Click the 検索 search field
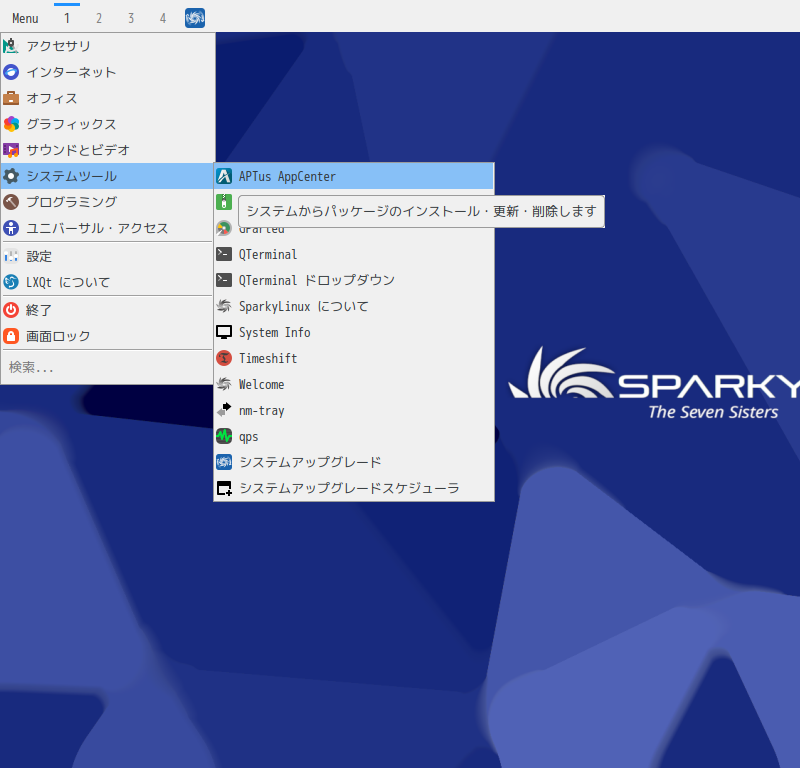Image resolution: width=800 pixels, height=768 pixels. (x=108, y=367)
